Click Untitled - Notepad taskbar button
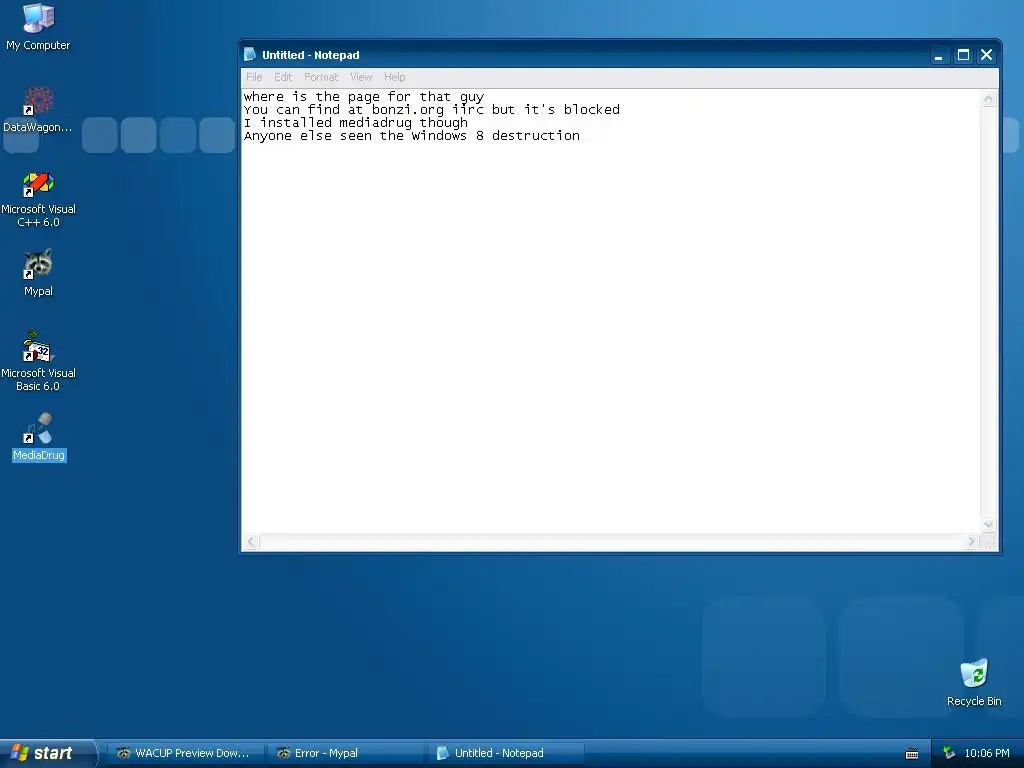Viewport: 1024px width, 768px height. (x=506, y=753)
